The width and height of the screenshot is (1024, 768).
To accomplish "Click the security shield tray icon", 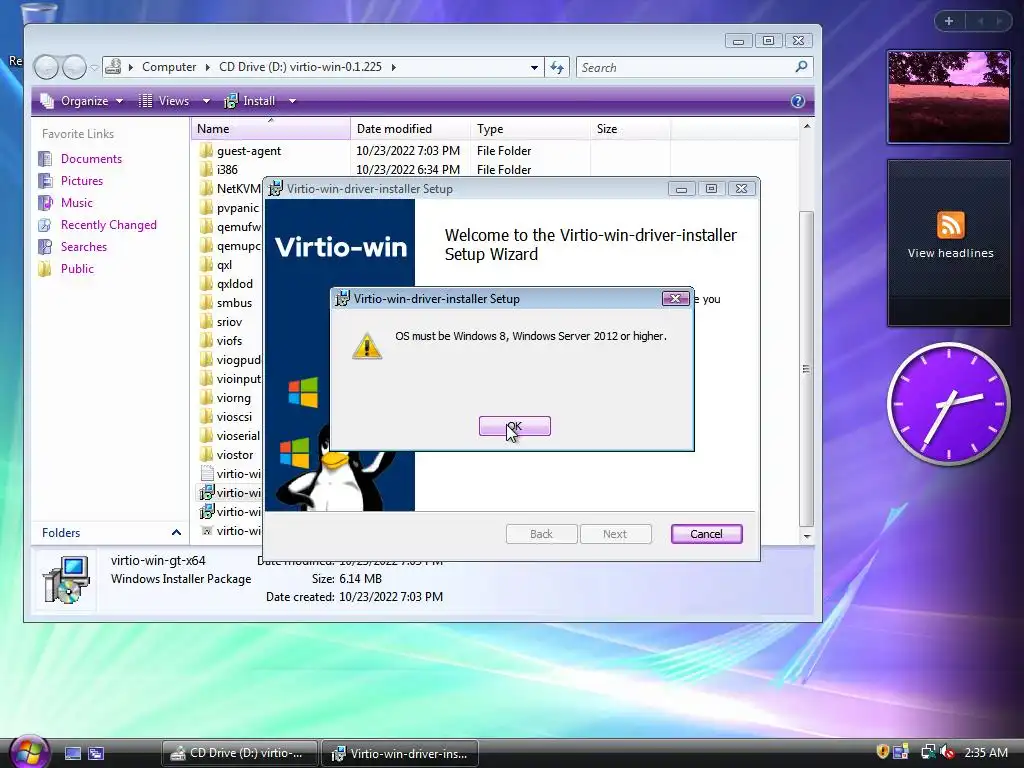I will point(882,752).
